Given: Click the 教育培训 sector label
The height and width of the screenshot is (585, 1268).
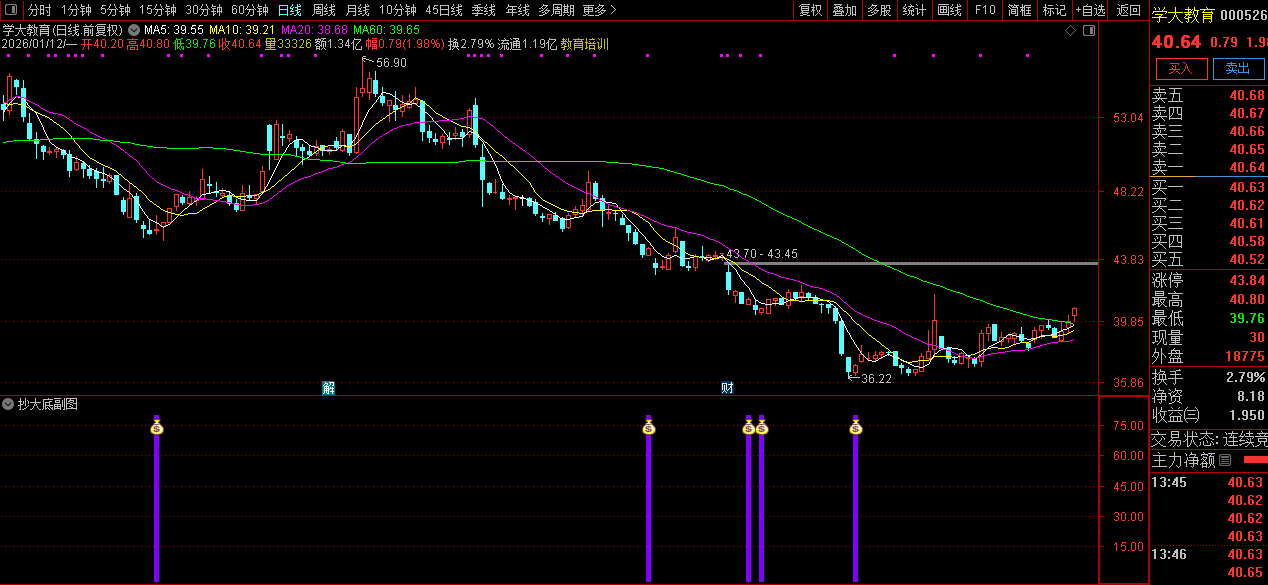Looking at the screenshot, I should (x=584, y=44).
